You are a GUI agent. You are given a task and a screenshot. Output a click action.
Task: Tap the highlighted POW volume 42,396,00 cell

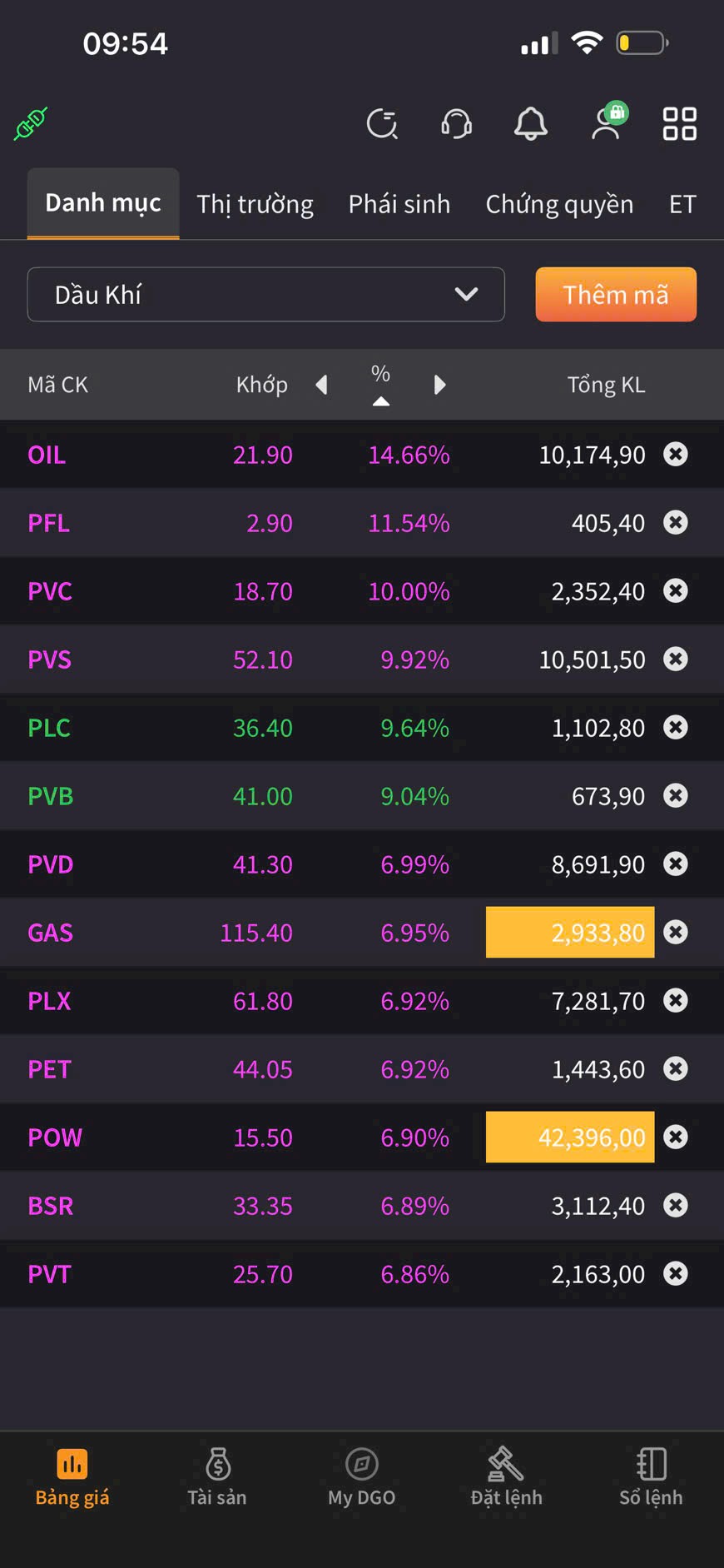[x=570, y=1137]
